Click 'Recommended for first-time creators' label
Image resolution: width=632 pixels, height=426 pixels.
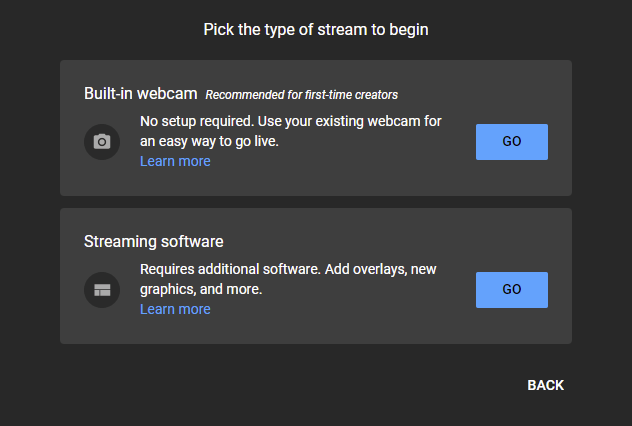pos(301,95)
